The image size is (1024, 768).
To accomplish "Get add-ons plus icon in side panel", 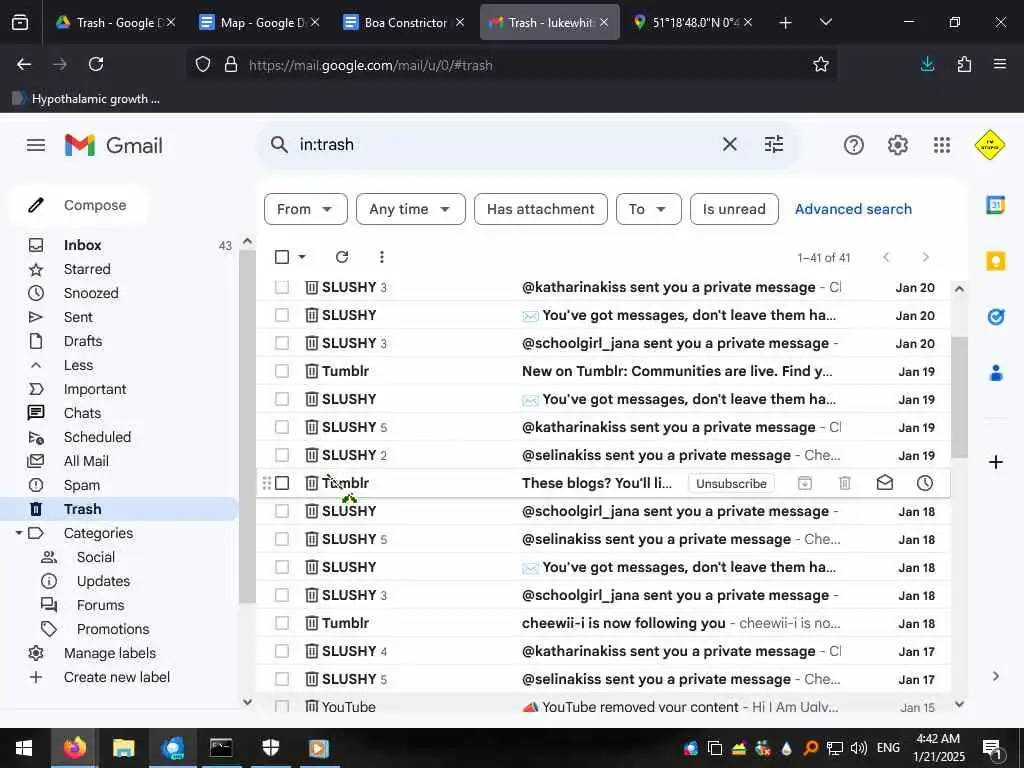I will pos(995,462).
